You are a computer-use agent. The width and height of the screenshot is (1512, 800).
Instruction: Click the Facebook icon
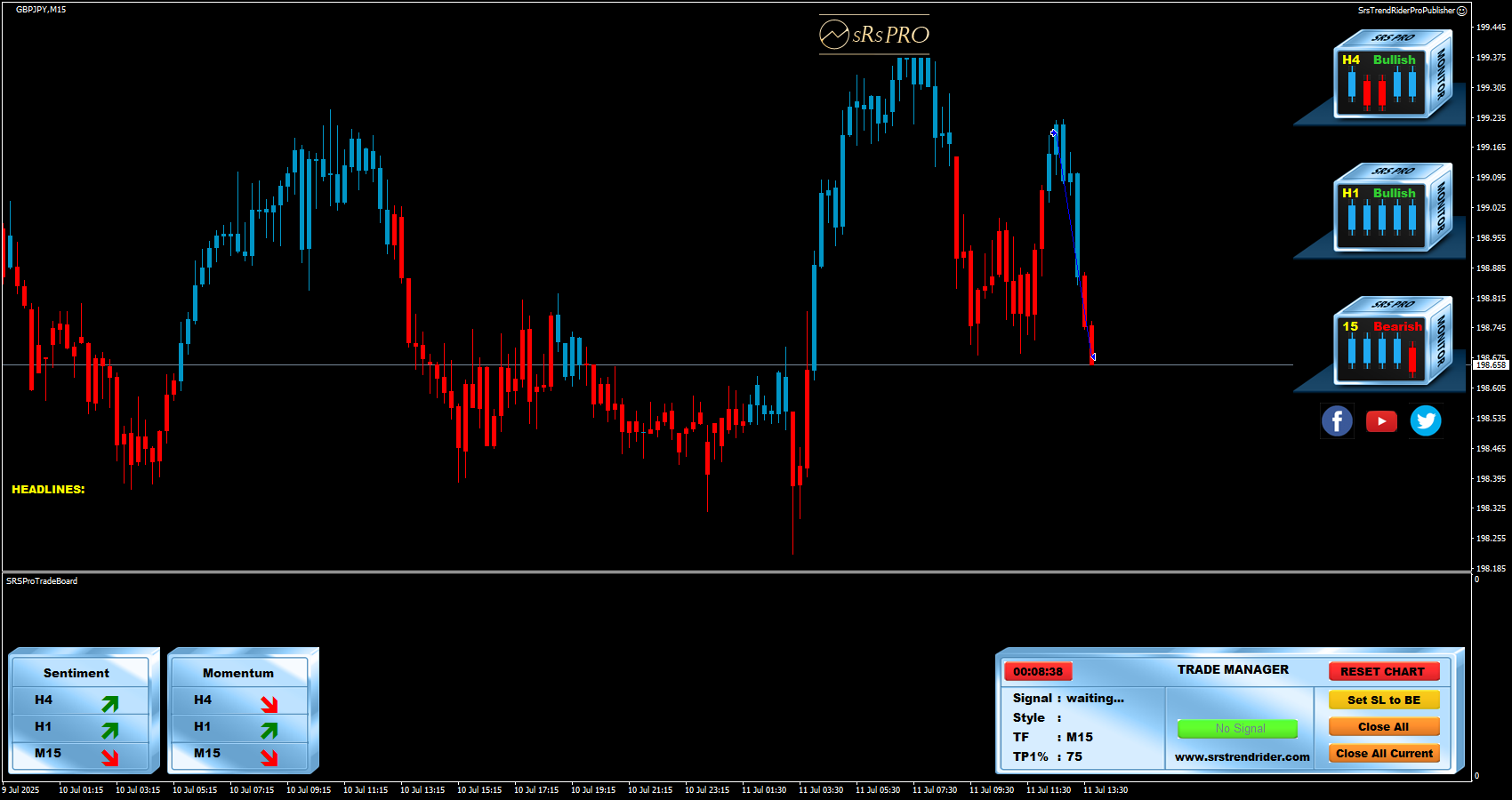(1337, 420)
